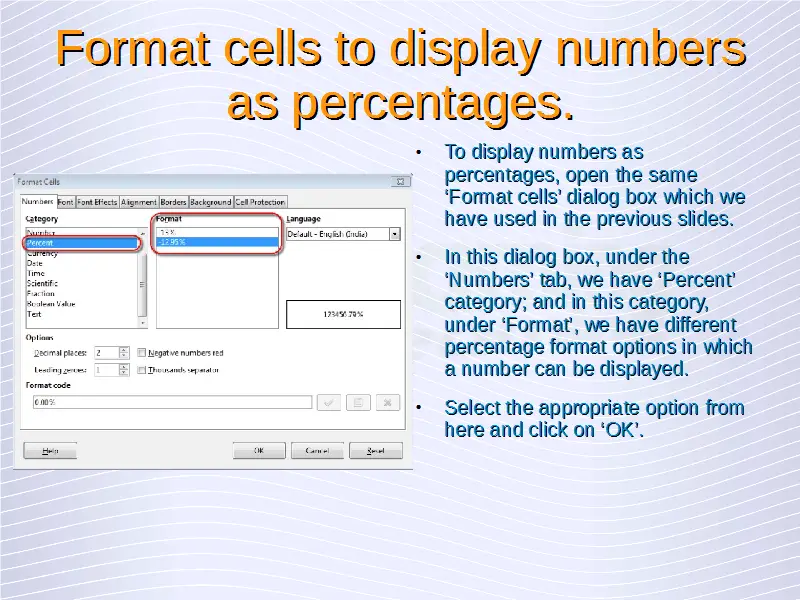
Task: Open the Font Effects tab
Action: coord(98,202)
